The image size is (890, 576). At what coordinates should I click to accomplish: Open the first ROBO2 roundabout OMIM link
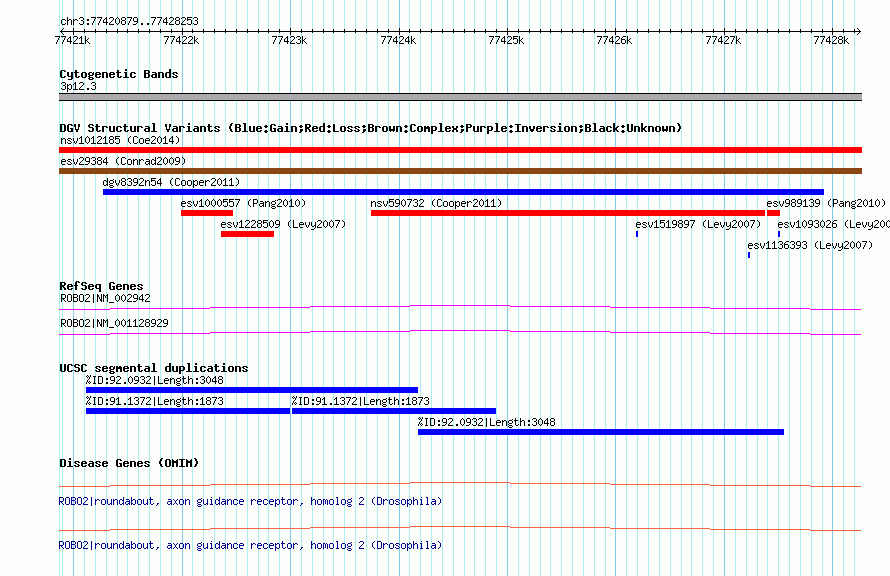[x=250, y=502]
